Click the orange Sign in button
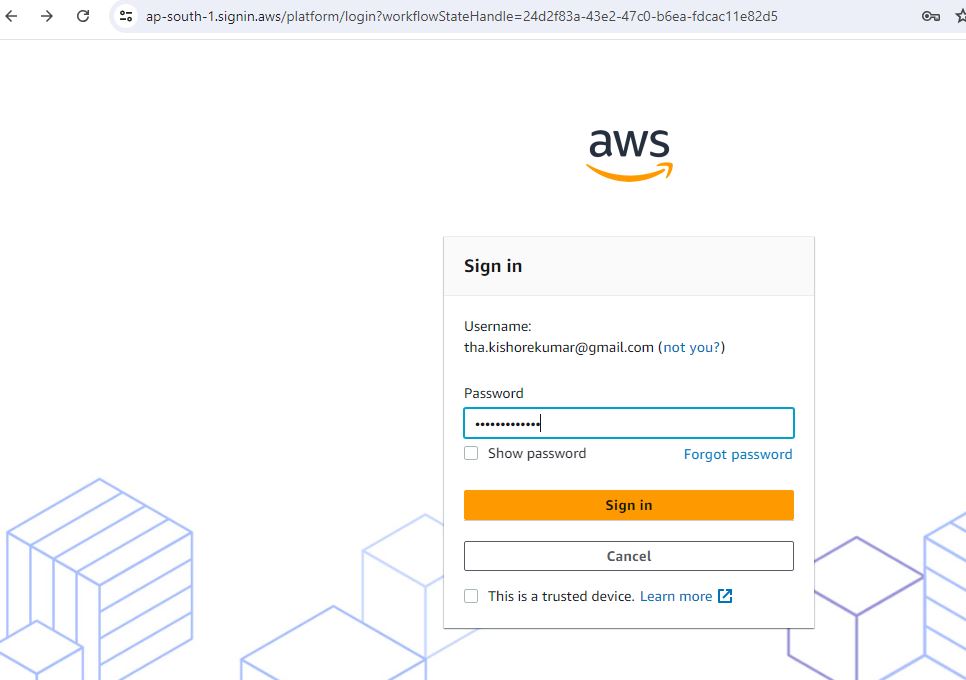 pyautogui.click(x=628, y=505)
